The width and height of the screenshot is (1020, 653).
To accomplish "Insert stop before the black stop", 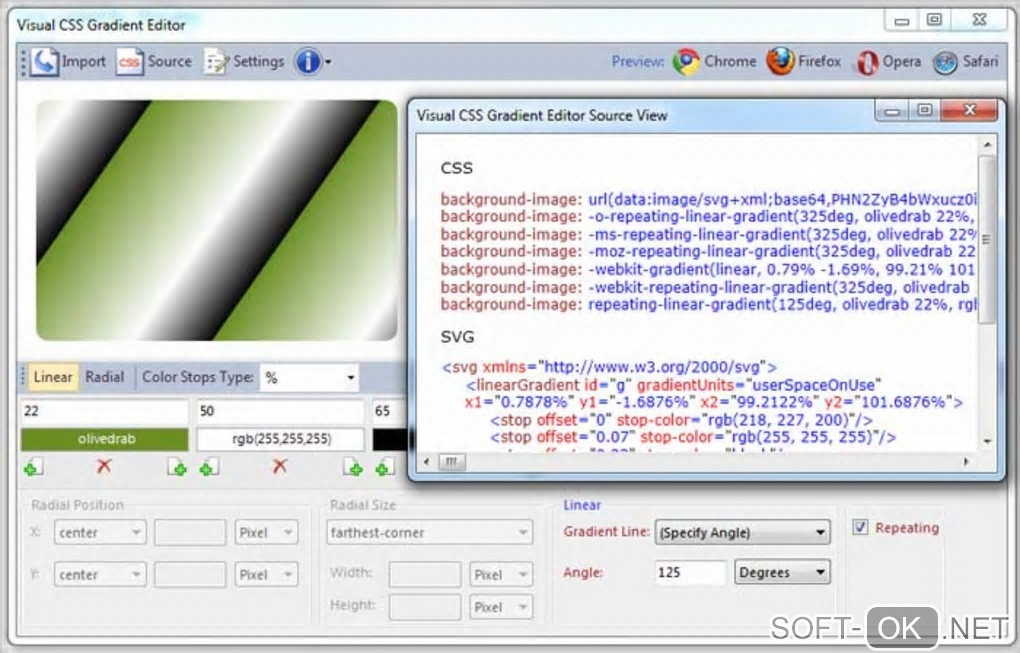I will click(384, 466).
